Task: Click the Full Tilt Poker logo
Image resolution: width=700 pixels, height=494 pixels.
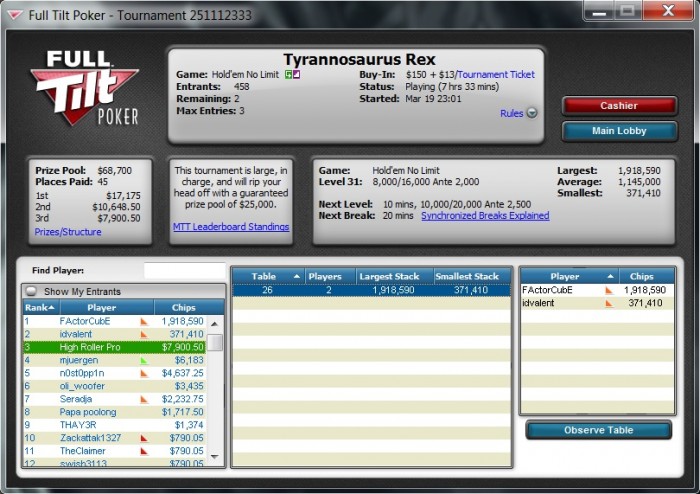Action: click(85, 88)
